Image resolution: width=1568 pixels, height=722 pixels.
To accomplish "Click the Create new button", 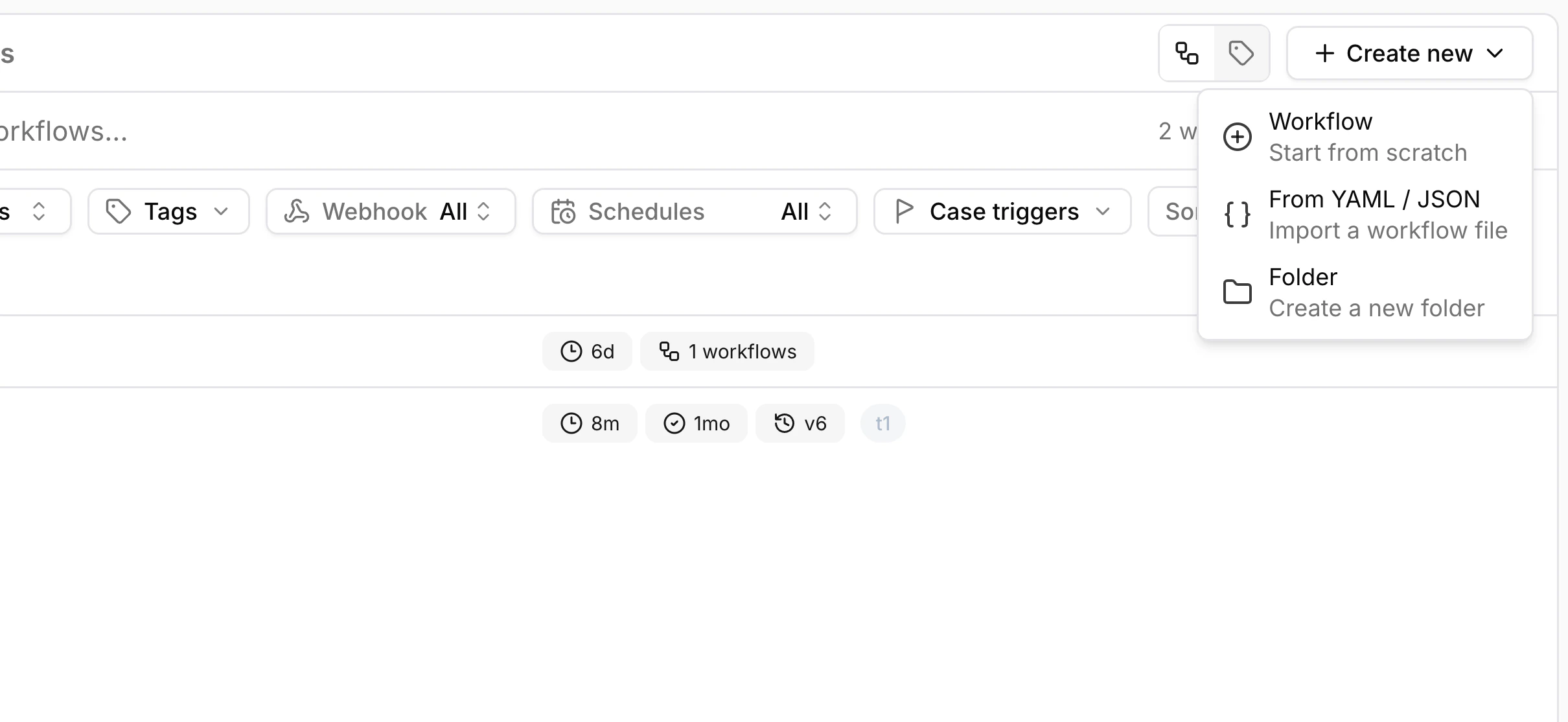I will (1409, 52).
